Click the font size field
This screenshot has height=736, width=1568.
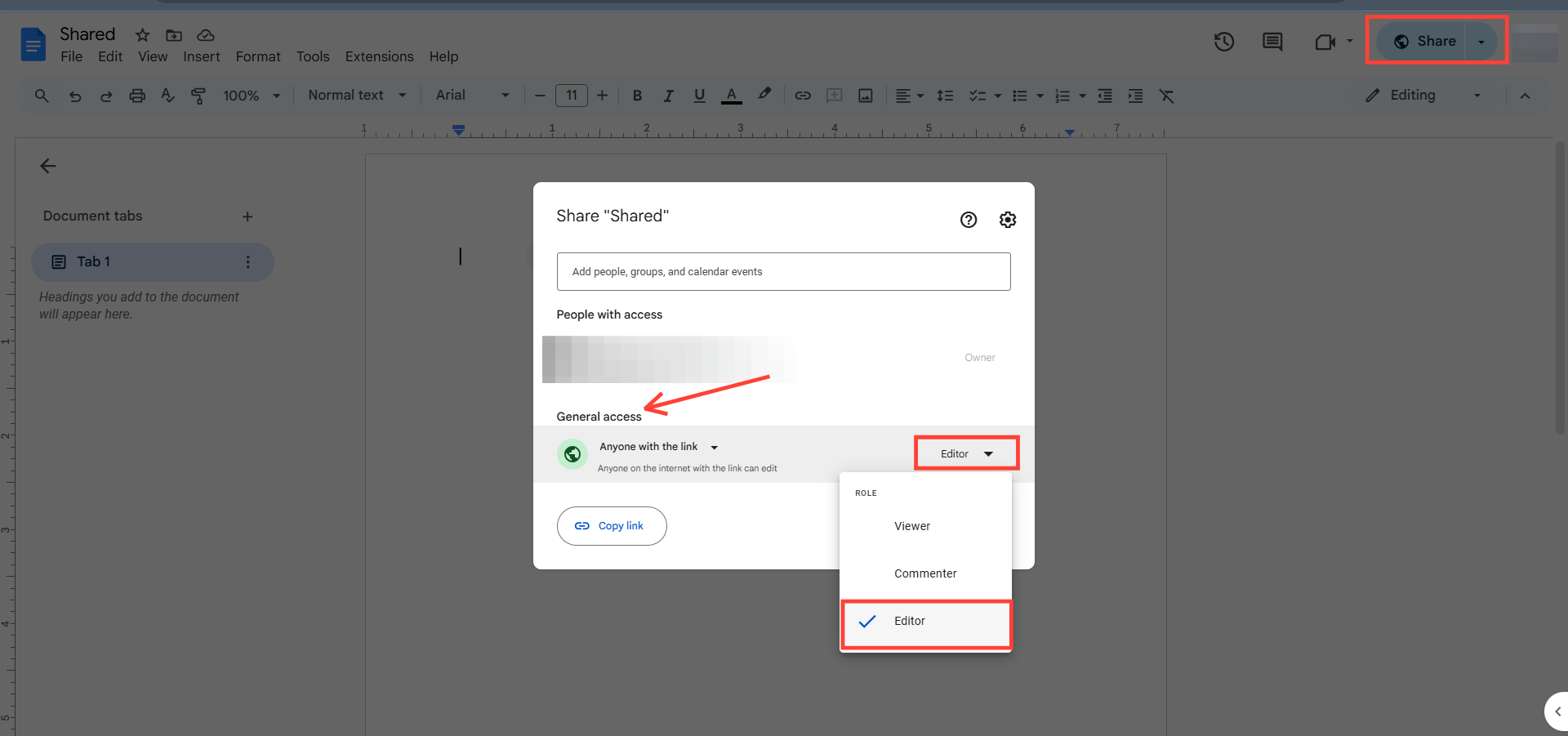tap(572, 96)
